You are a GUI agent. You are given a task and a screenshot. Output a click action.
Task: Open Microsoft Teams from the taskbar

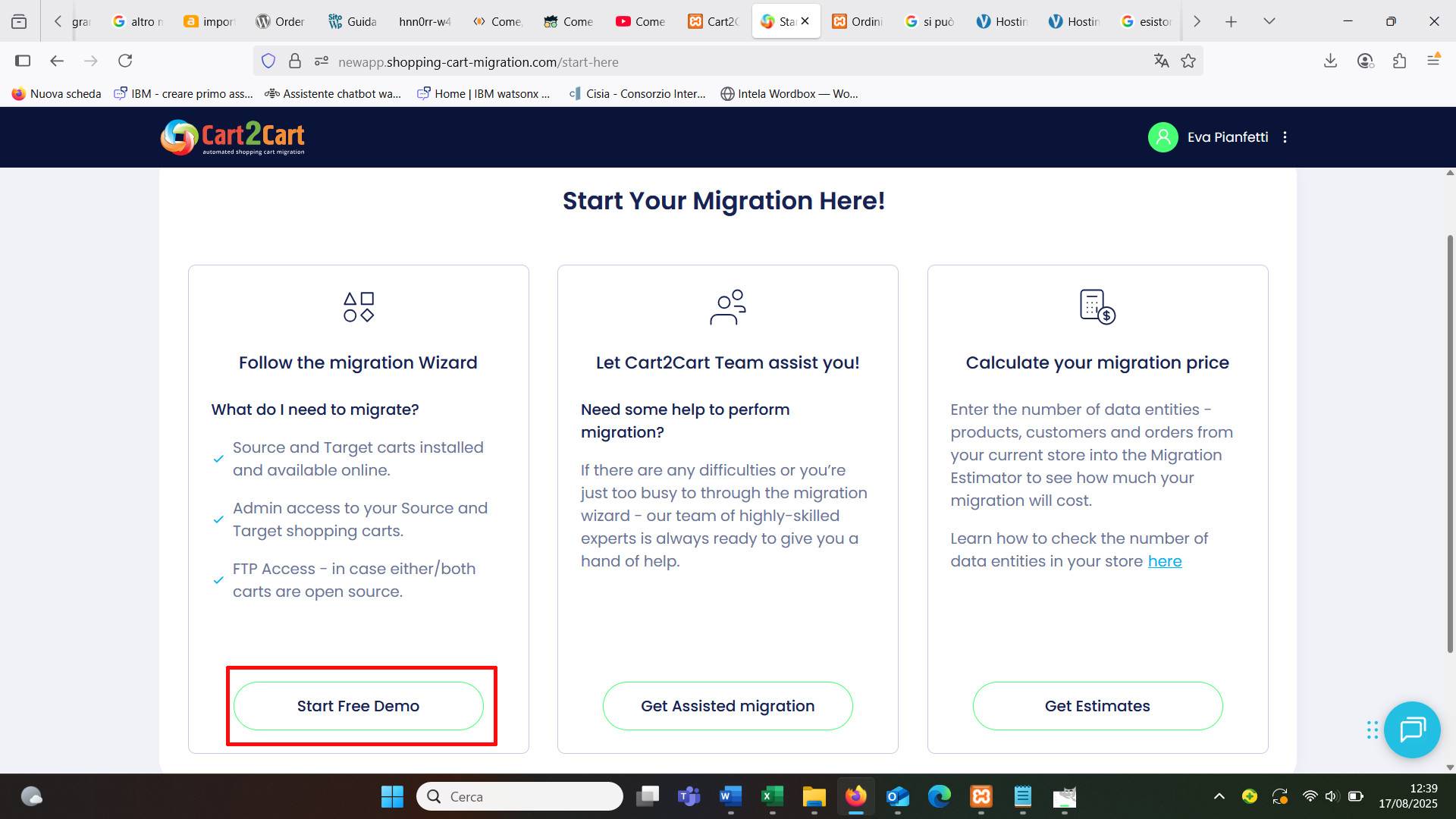tap(689, 796)
